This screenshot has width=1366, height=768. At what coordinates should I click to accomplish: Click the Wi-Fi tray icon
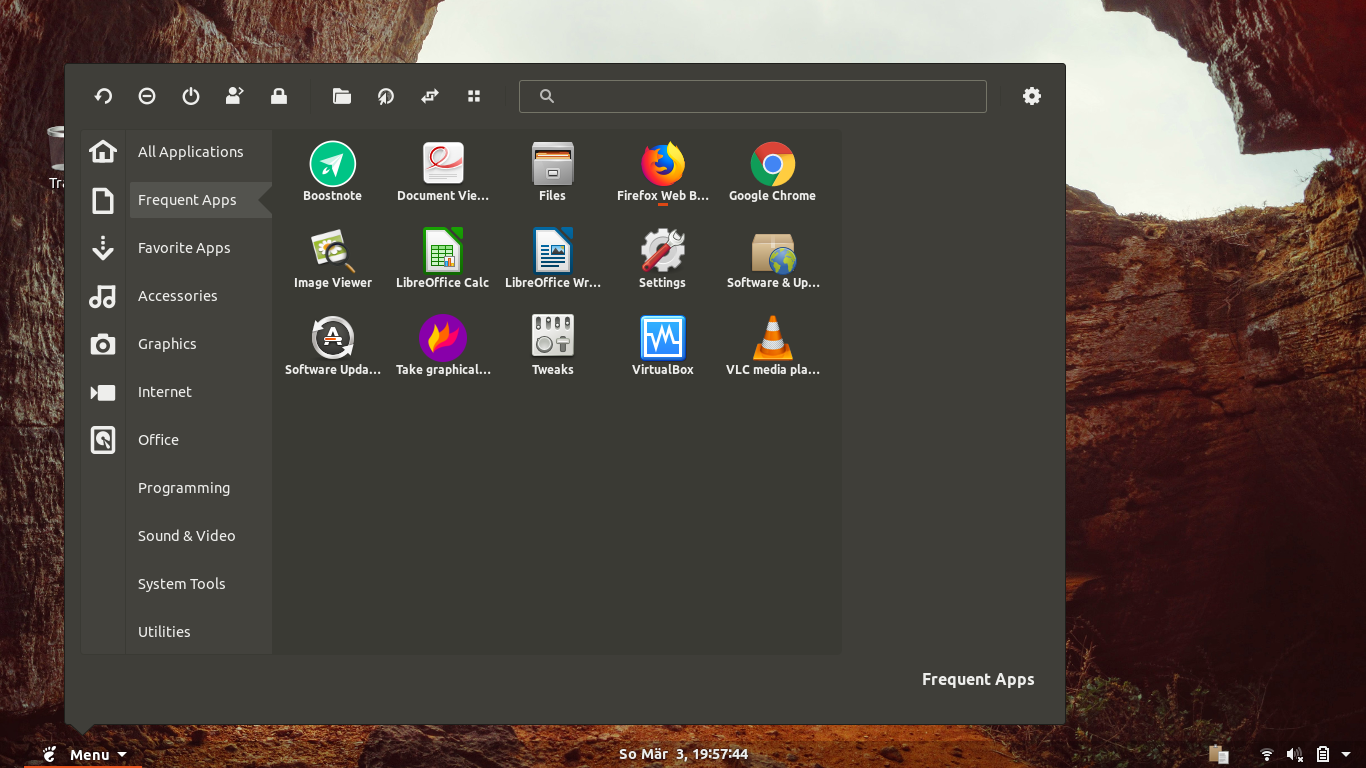pyautogui.click(x=1267, y=754)
